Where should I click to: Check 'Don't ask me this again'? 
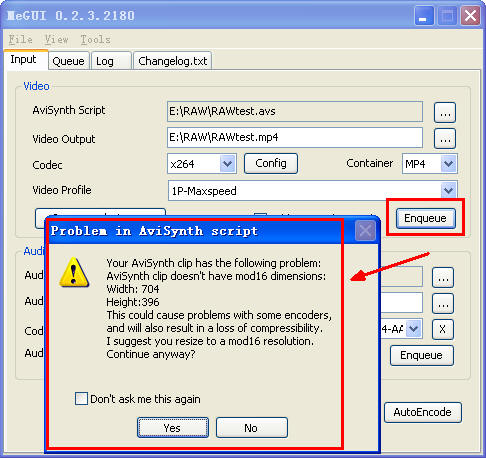pos(81,399)
